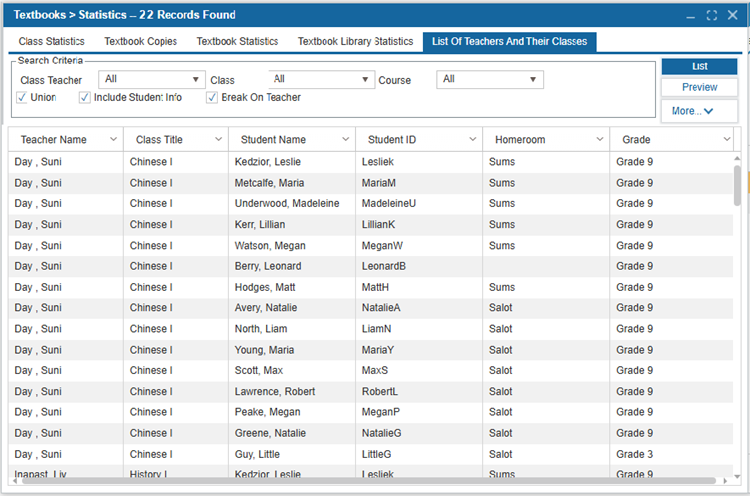750x496 pixels.
Task: Click the Student ID column header
Action: click(419, 140)
